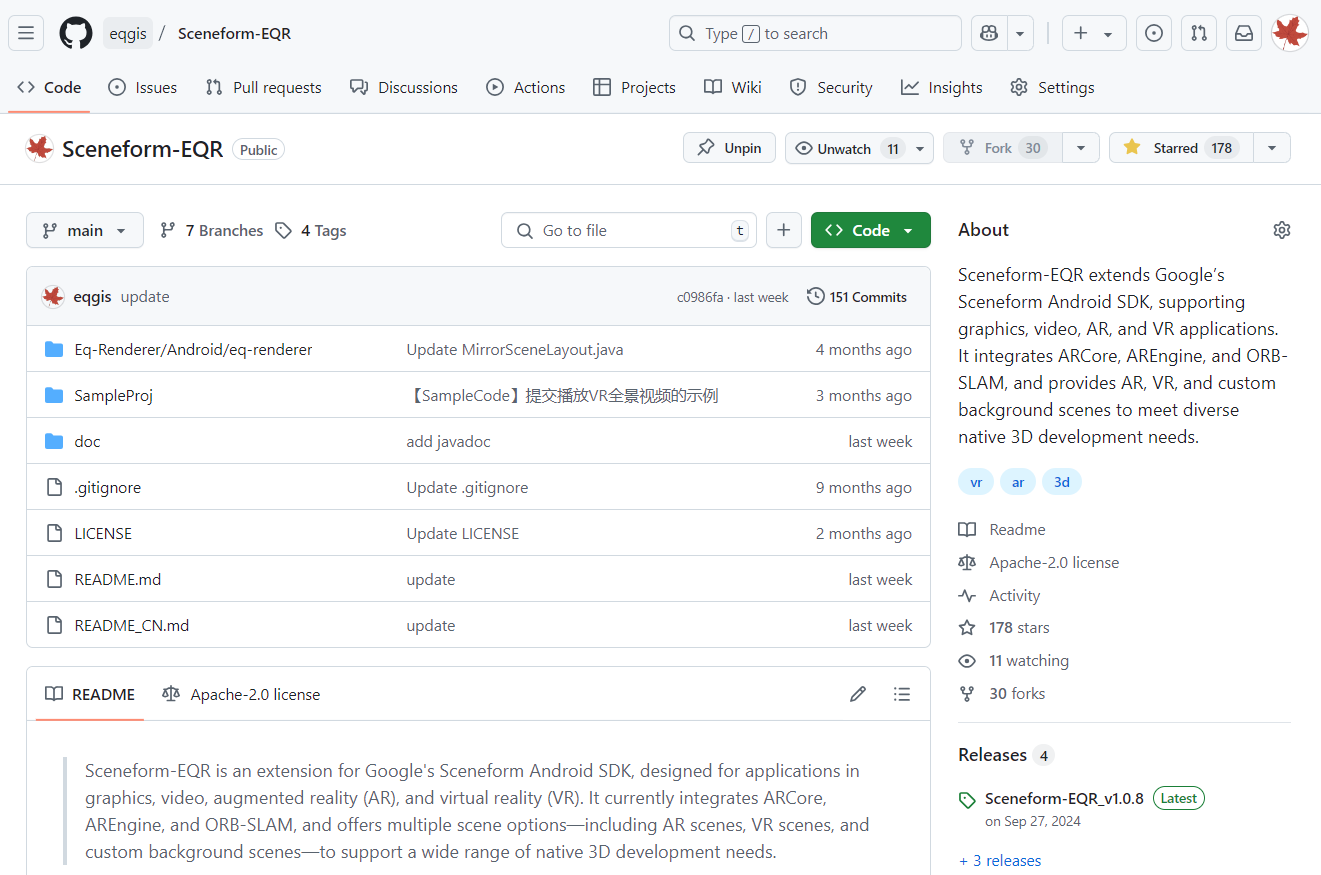View the 178 stars link
Screen dimensions: 1321x875
tap(1019, 628)
